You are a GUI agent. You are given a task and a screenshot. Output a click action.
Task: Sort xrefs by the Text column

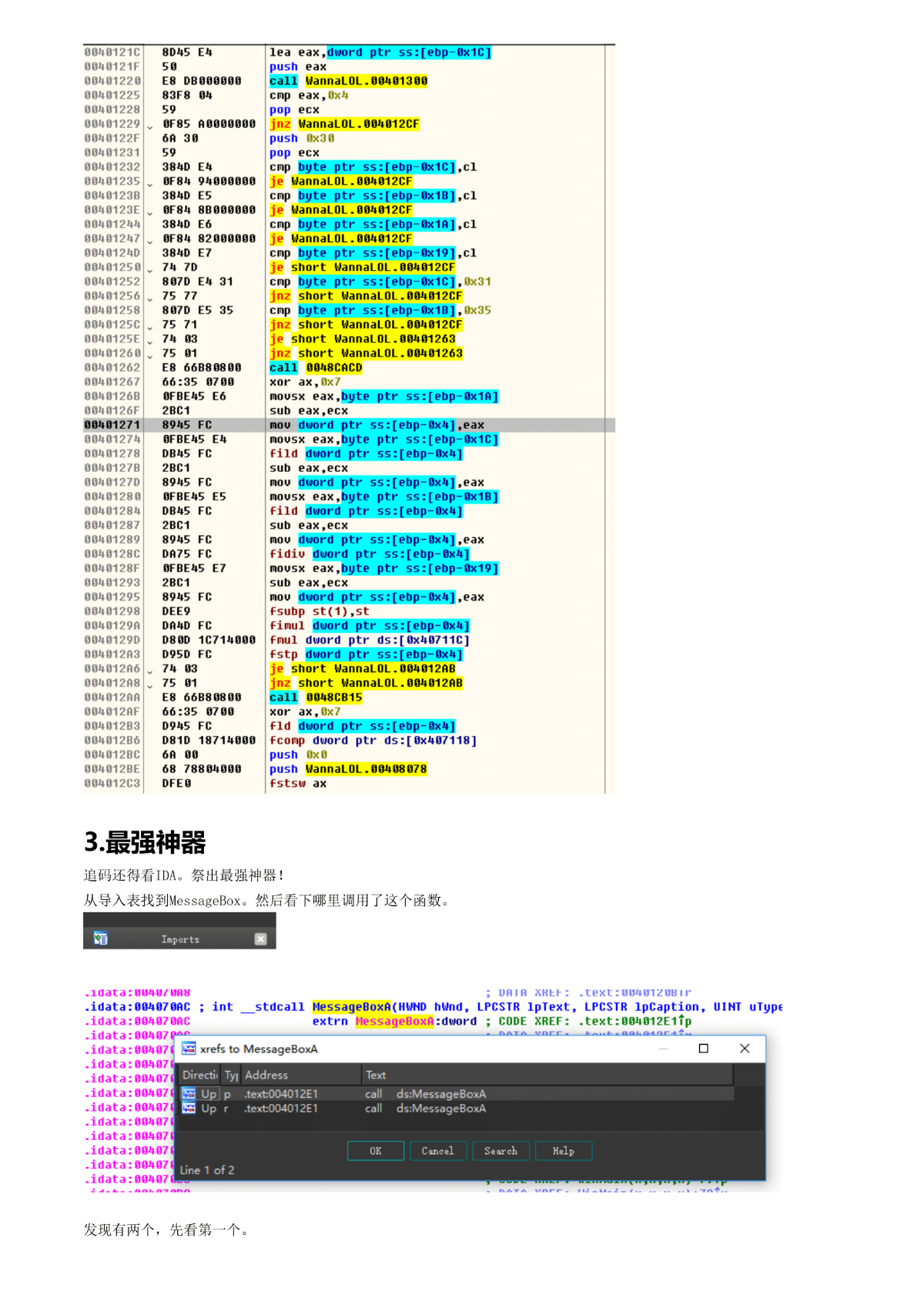pos(547,1075)
